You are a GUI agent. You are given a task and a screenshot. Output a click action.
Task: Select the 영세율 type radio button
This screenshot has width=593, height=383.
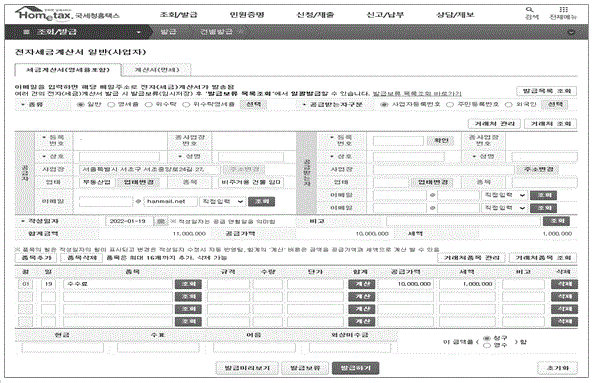pyautogui.click(x=111, y=104)
